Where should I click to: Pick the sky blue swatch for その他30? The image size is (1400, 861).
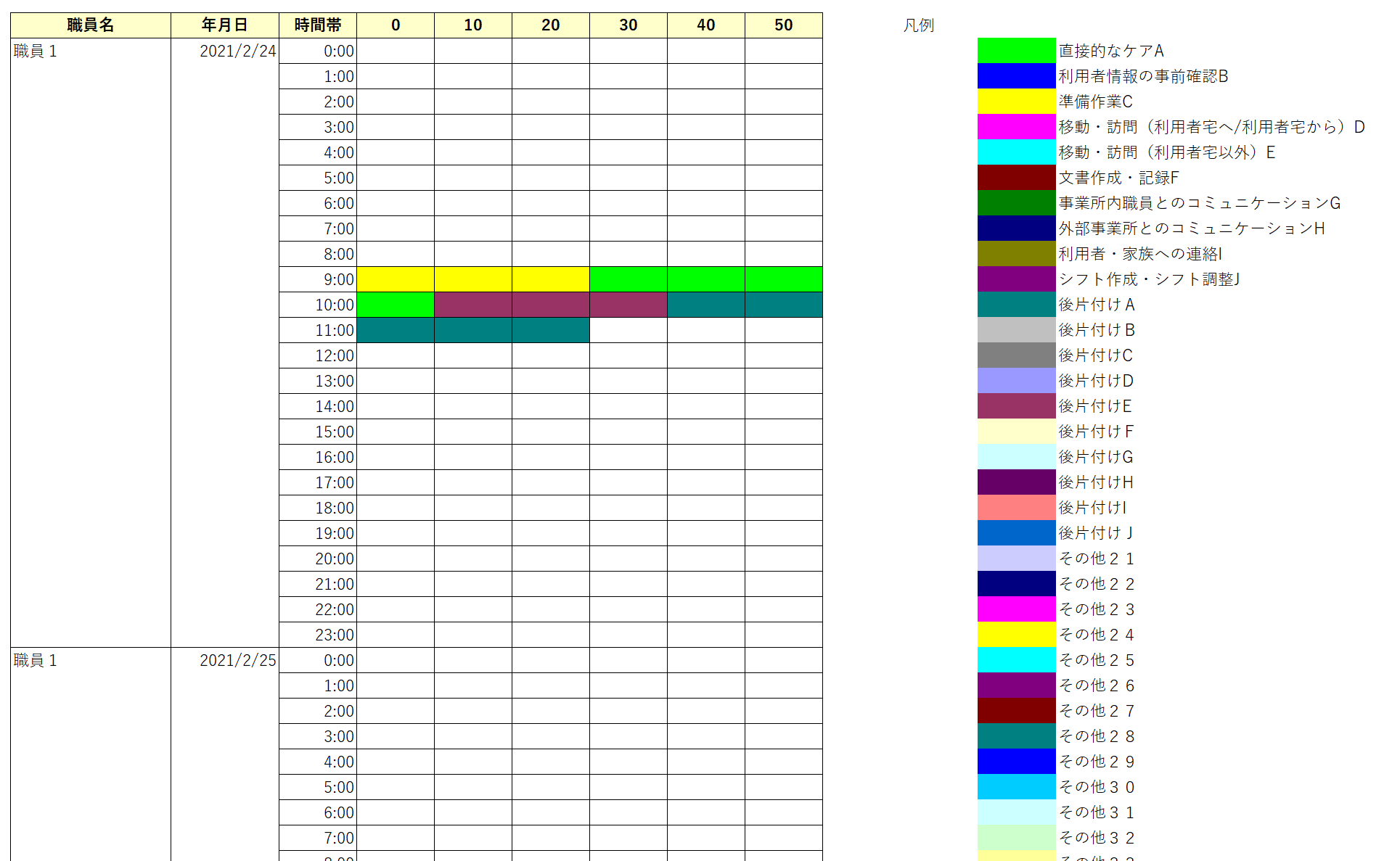[x=1016, y=787]
